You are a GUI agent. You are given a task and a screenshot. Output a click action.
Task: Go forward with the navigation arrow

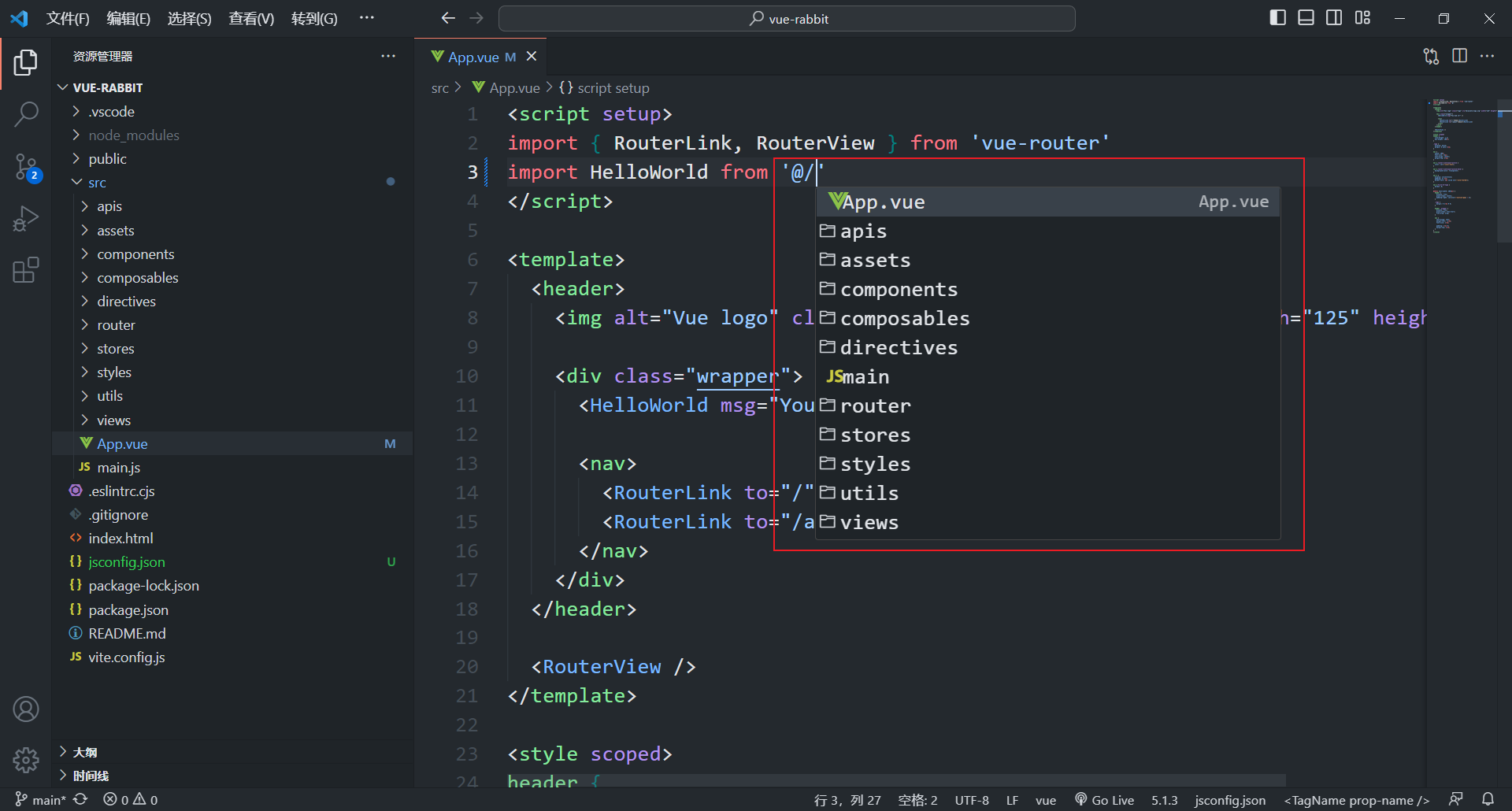pyautogui.click(x=476, y=18)
